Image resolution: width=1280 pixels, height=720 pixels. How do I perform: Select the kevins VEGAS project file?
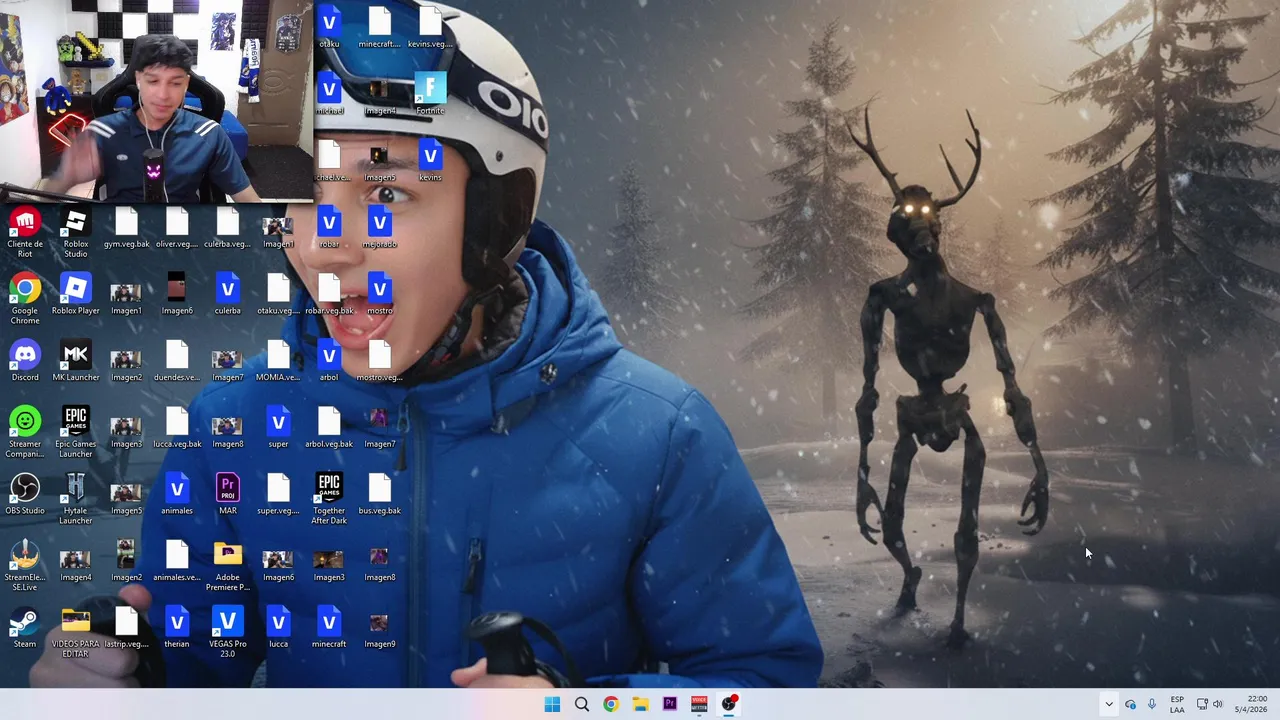point(430,161)
